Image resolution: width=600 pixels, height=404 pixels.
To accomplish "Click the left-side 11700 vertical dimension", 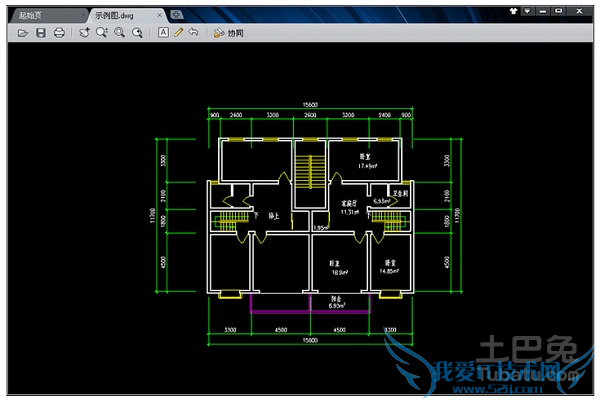I will (152, 215).
